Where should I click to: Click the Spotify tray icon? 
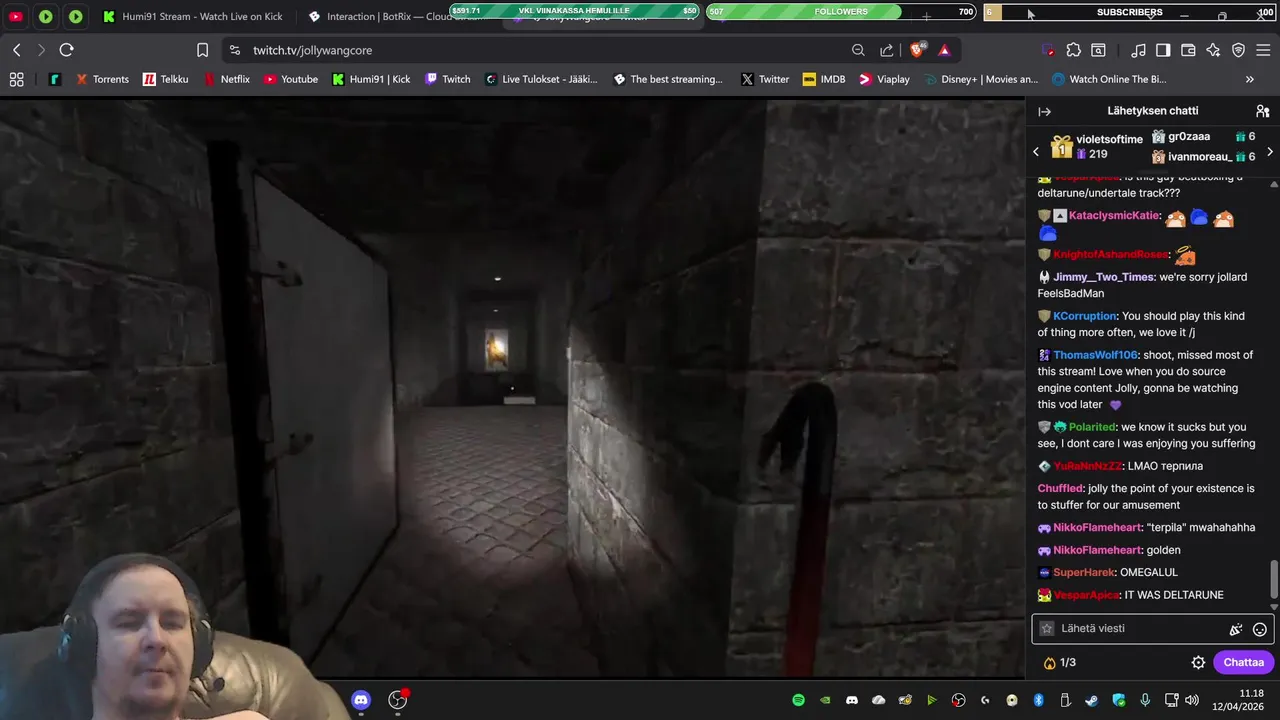click(x=798, y=700)
